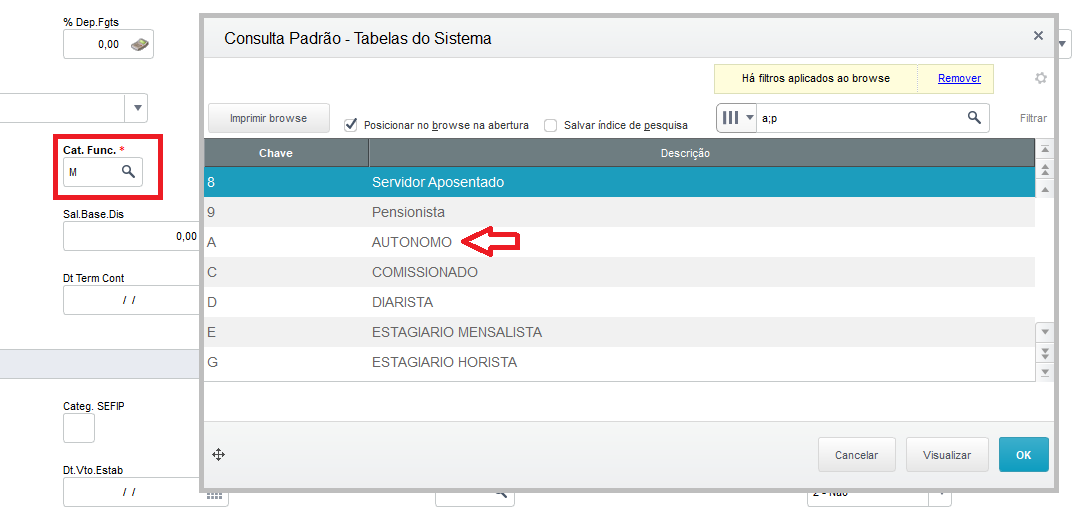Click the gear settings icon in dialog

tap(1040, 78)
